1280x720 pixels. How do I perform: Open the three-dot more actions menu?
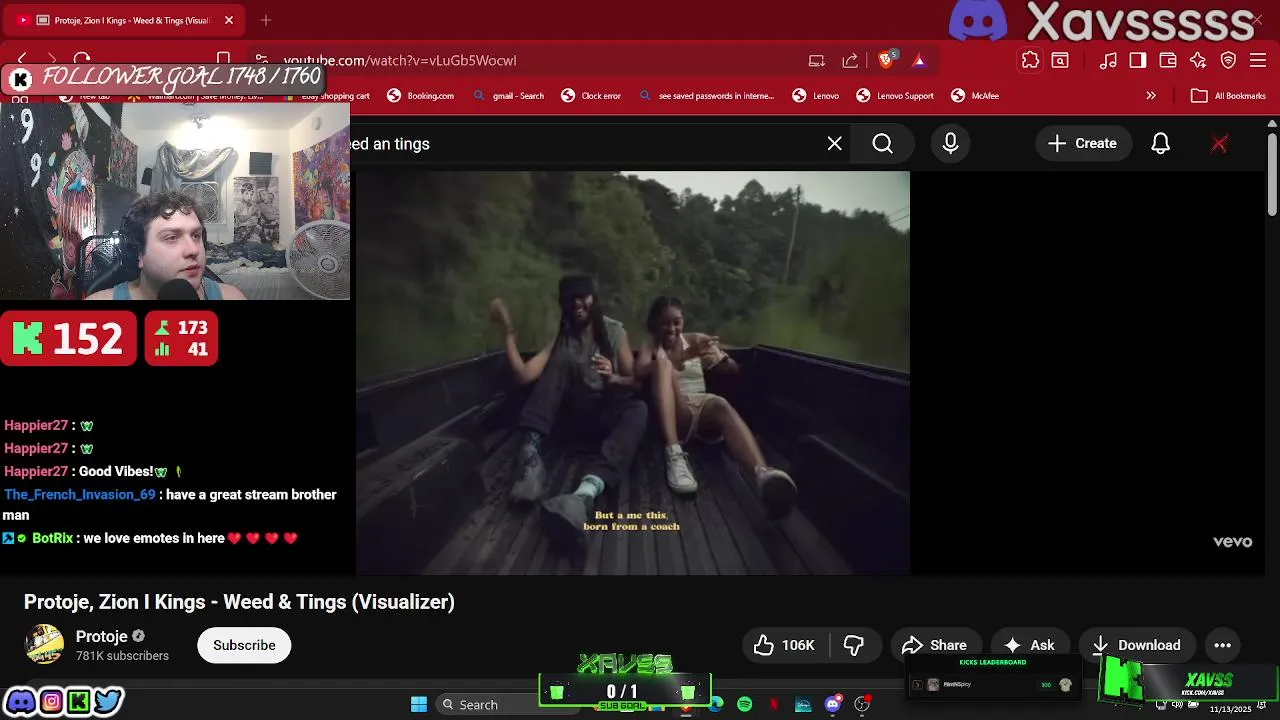1222,645
